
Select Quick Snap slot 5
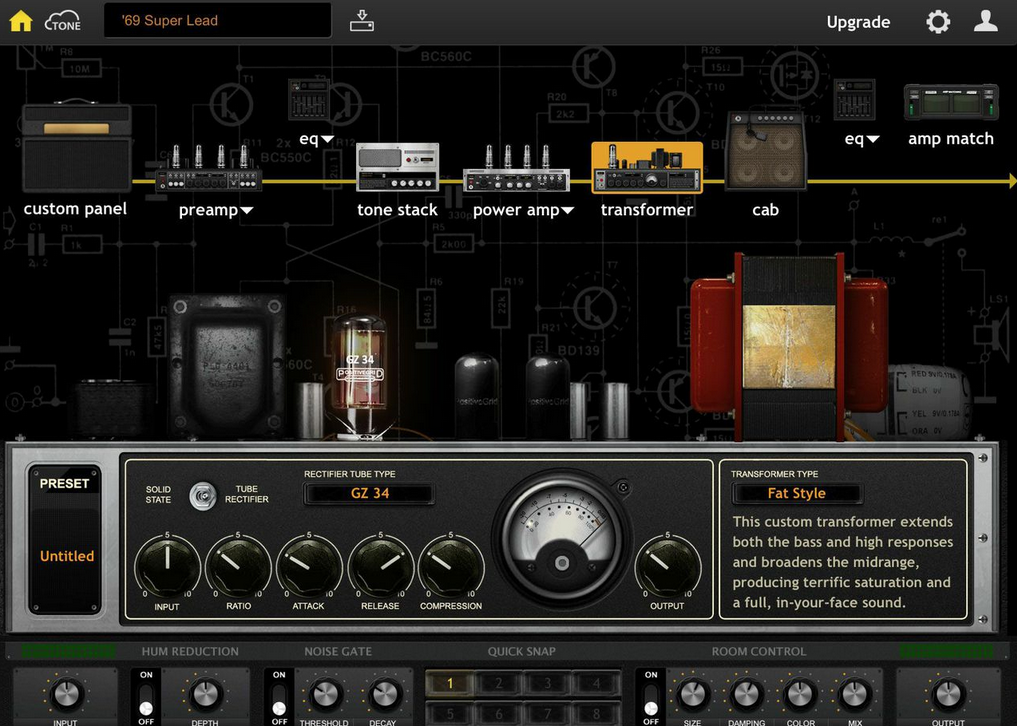click(449, 713)
